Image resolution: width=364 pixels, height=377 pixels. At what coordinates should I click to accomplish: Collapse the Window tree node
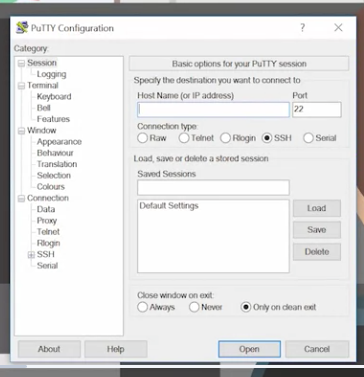(21, 131)
